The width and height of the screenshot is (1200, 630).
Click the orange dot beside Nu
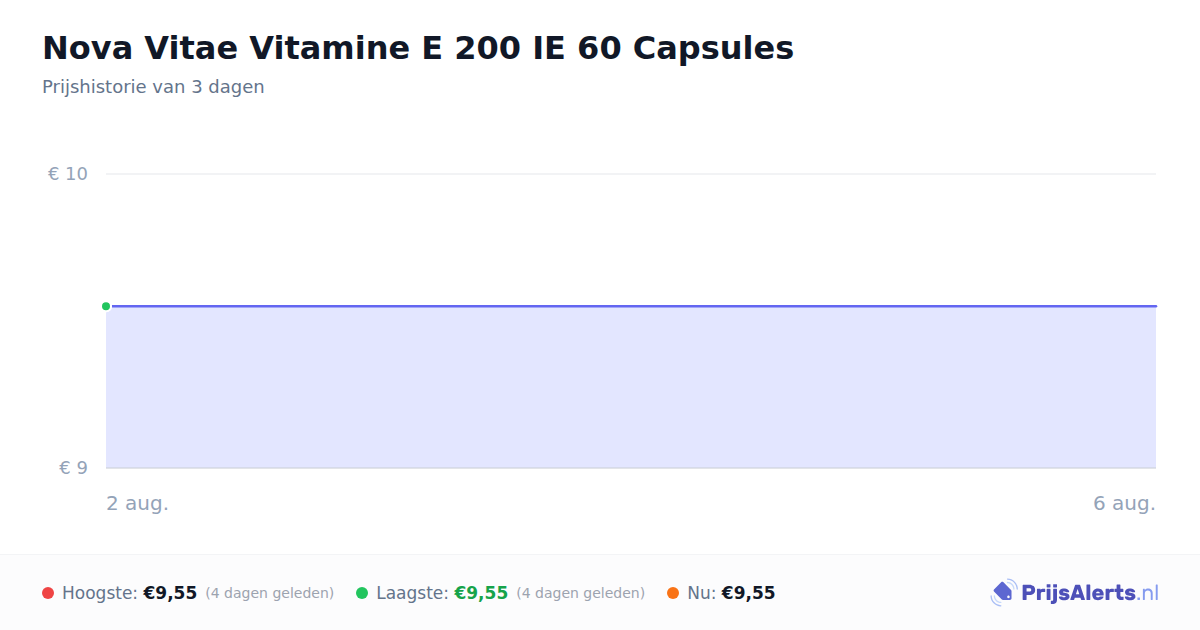click(673, 593)
